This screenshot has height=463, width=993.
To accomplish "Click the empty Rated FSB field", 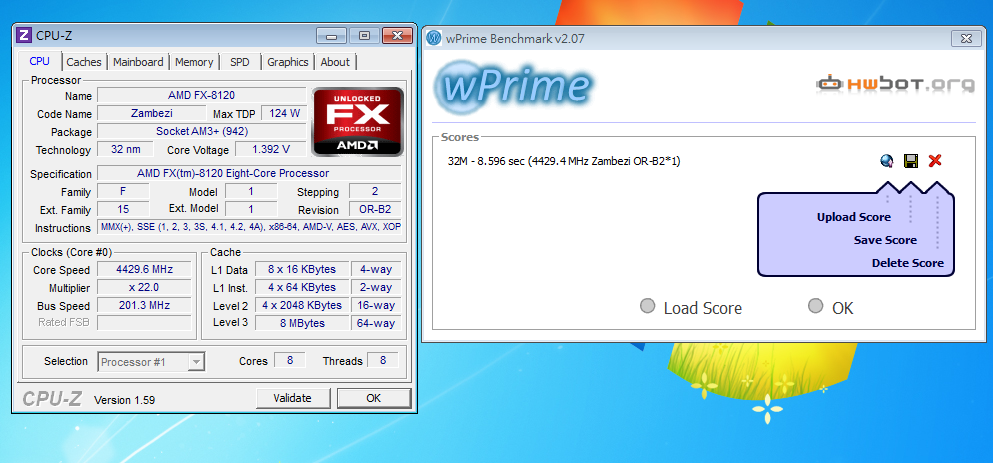I will 144,323.
